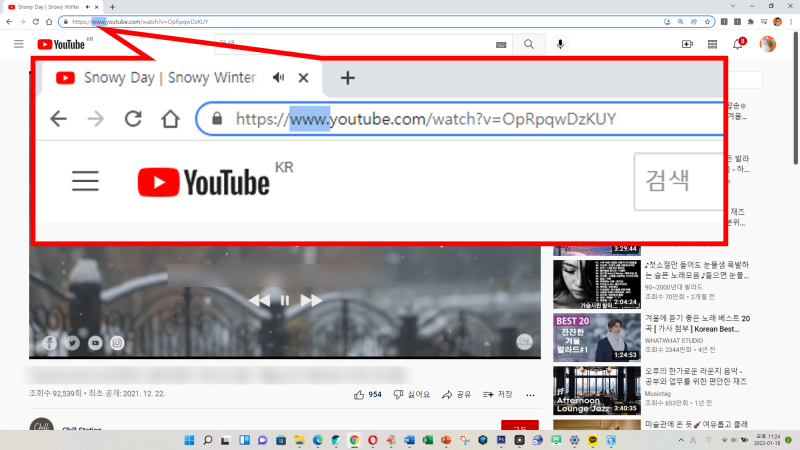The image size is (800, 450).
Task: Rewind video with double-left arrows
Action: tap(259, 301)
